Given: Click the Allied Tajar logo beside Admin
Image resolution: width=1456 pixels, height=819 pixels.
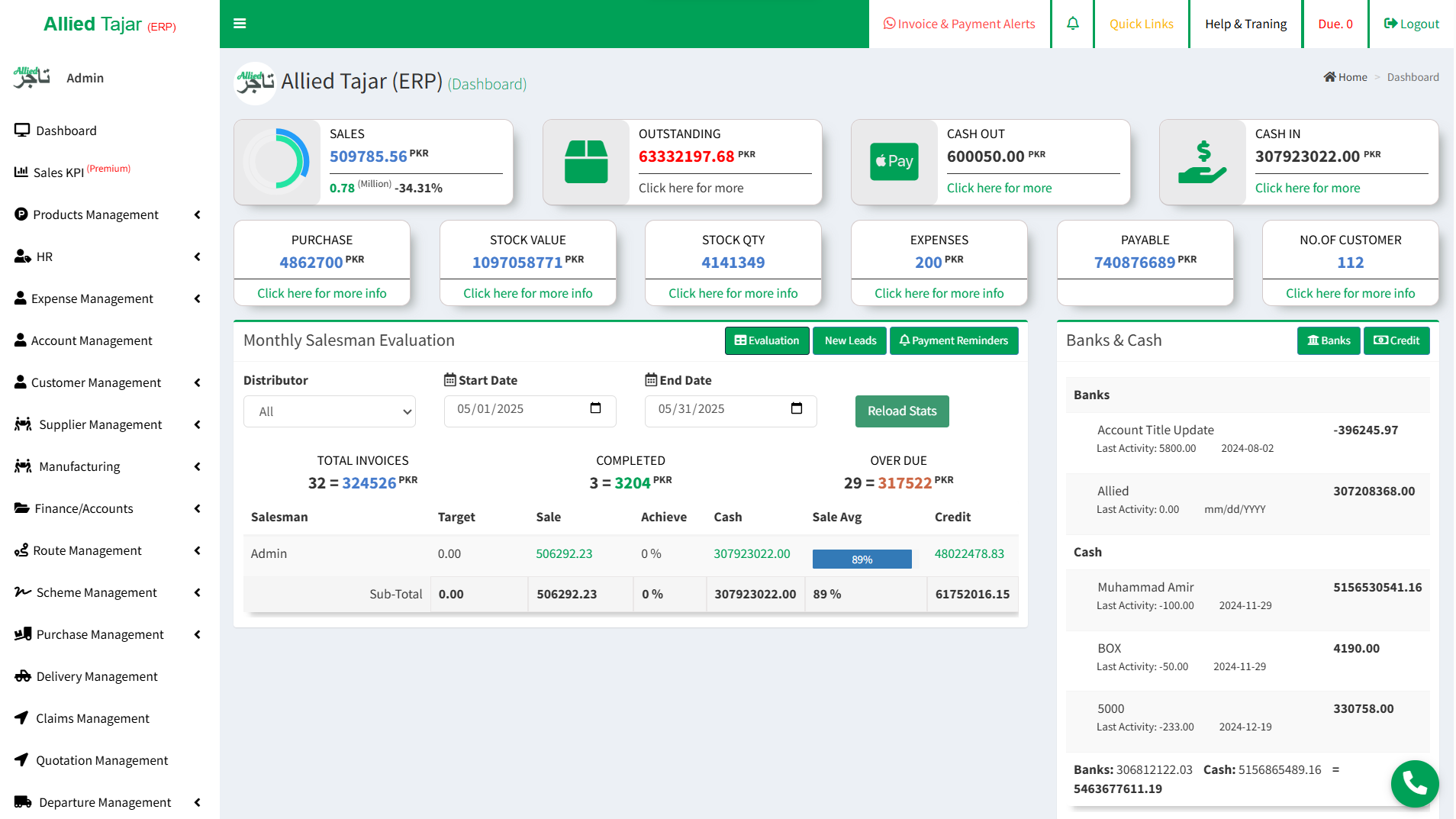Looking at the screenshot, I should tap(31, 77).
